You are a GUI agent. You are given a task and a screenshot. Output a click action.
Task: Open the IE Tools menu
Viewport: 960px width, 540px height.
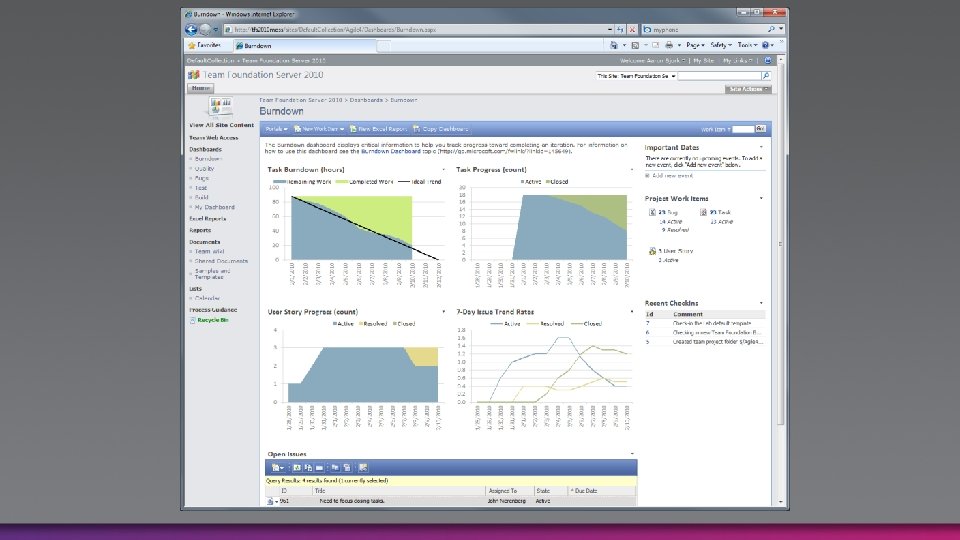pos(747,45)
